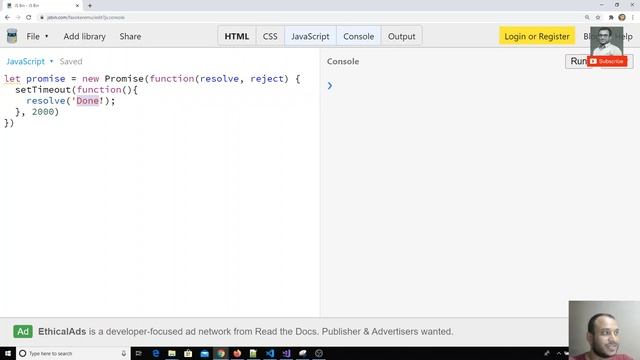Open File Explorer from taskbar

(x=172, y=353)
